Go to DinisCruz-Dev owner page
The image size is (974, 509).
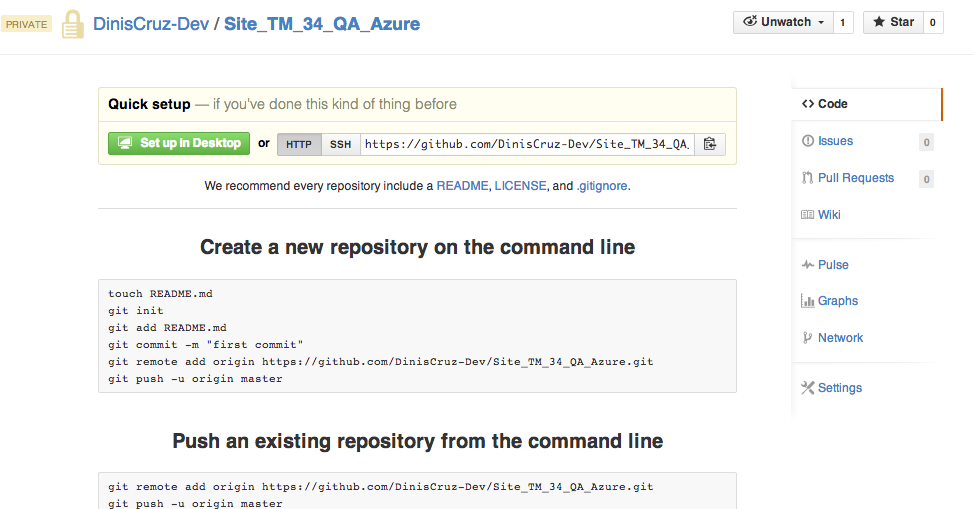[x=150, y=24]
